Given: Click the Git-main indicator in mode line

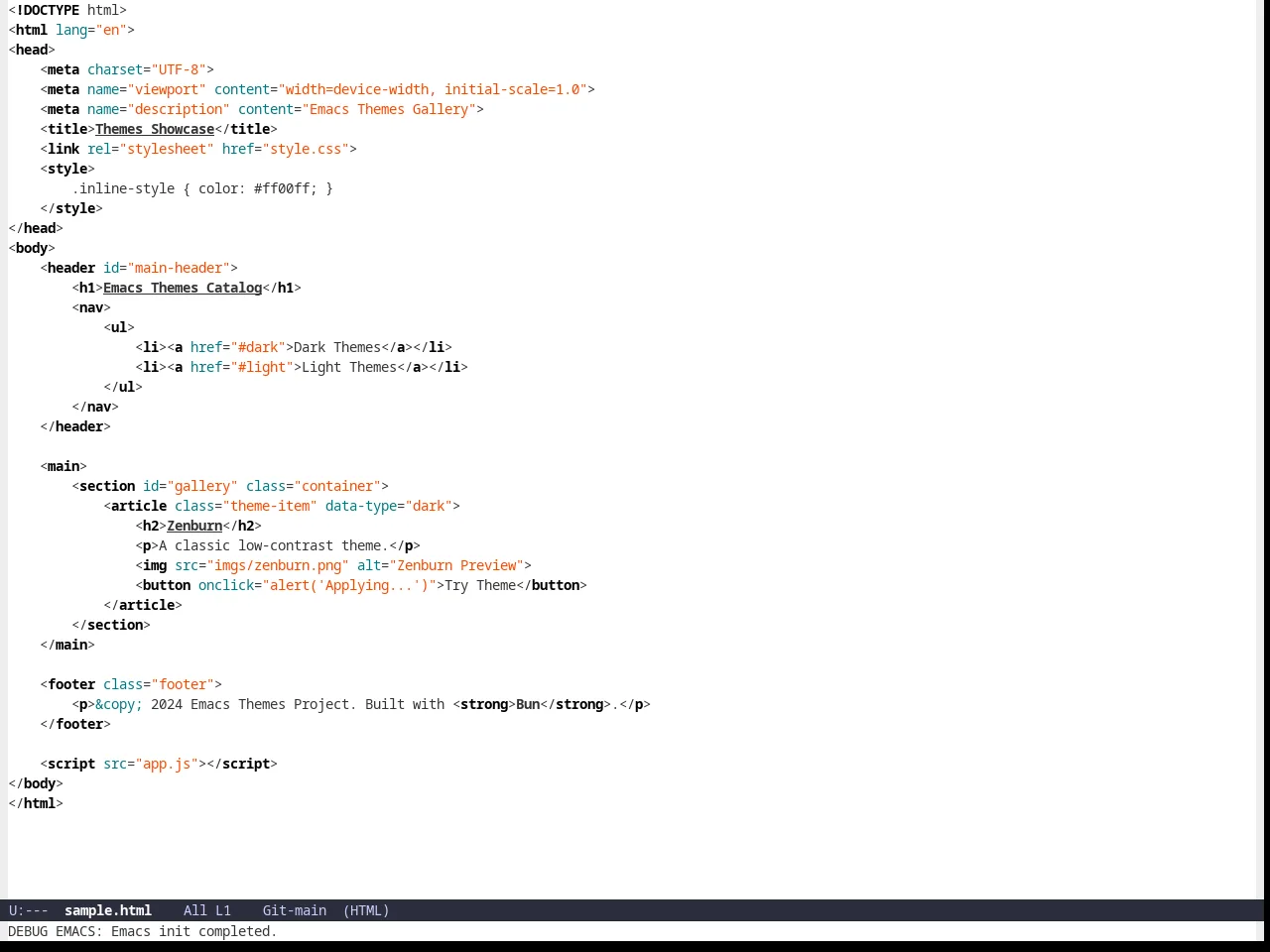Looking at the screenshot, I should [x=295, y=910].
